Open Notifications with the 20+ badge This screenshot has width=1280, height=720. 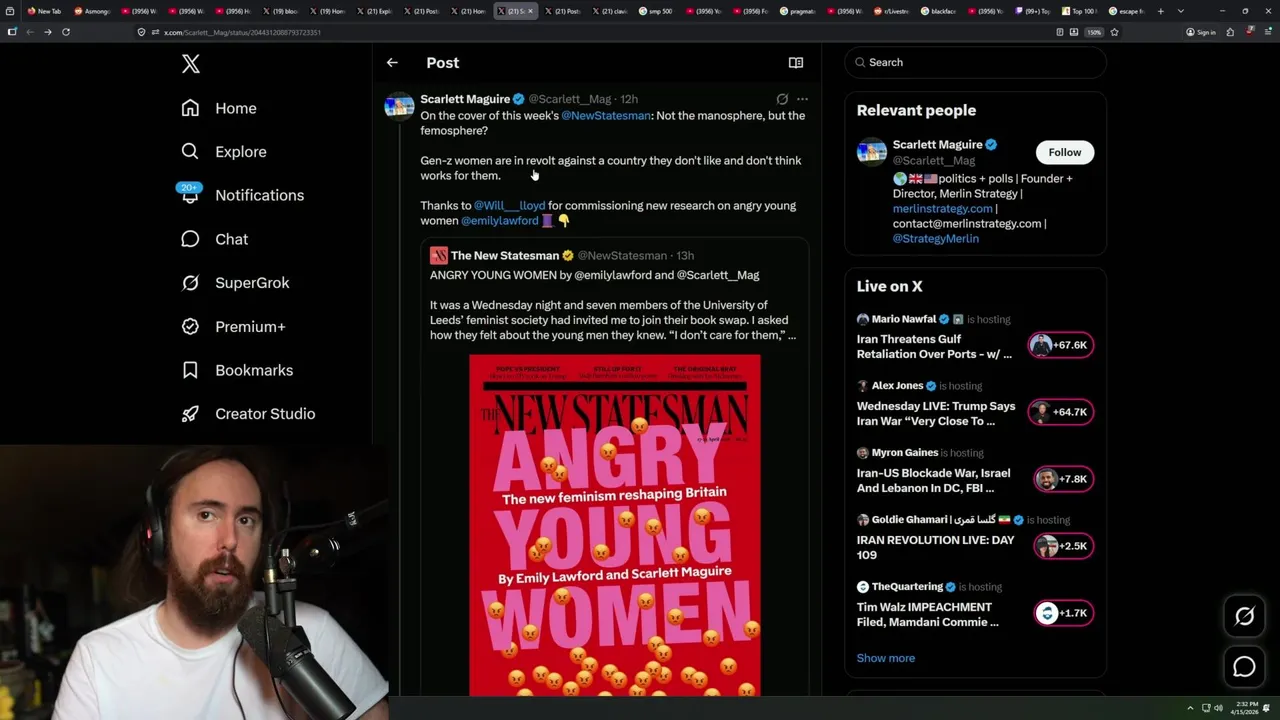pos(242,195)
